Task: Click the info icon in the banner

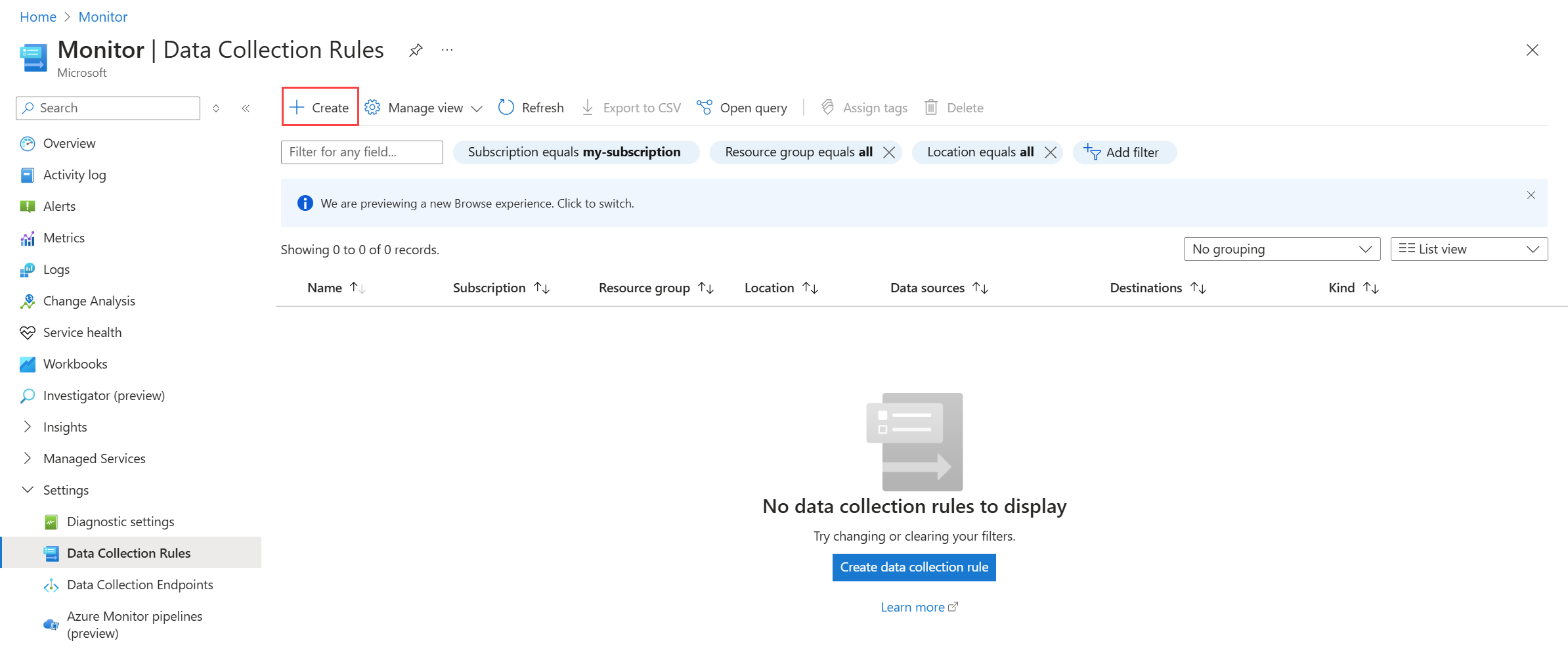Action: point(305,204)
